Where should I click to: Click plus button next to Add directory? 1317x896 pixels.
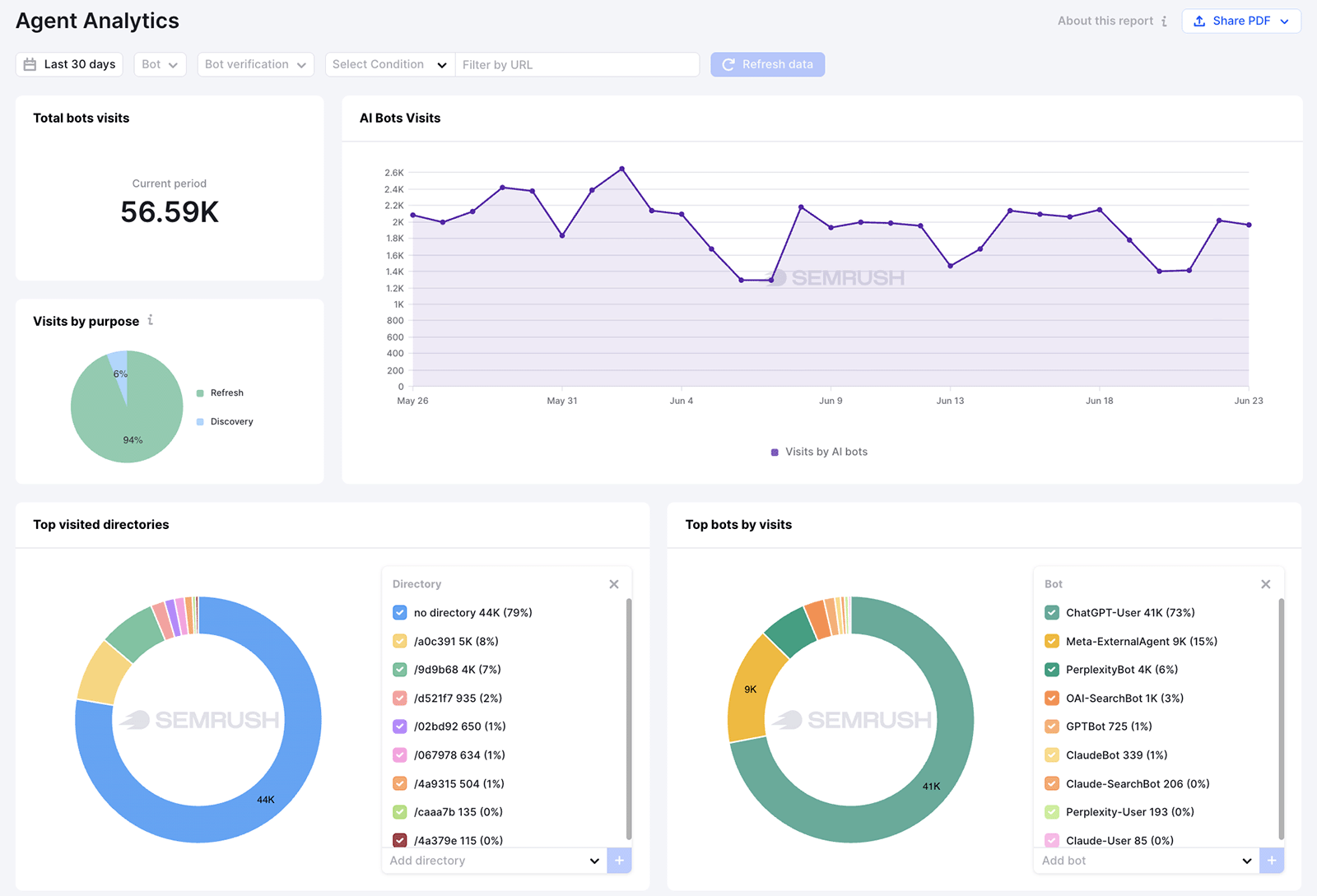click(620, 861)
